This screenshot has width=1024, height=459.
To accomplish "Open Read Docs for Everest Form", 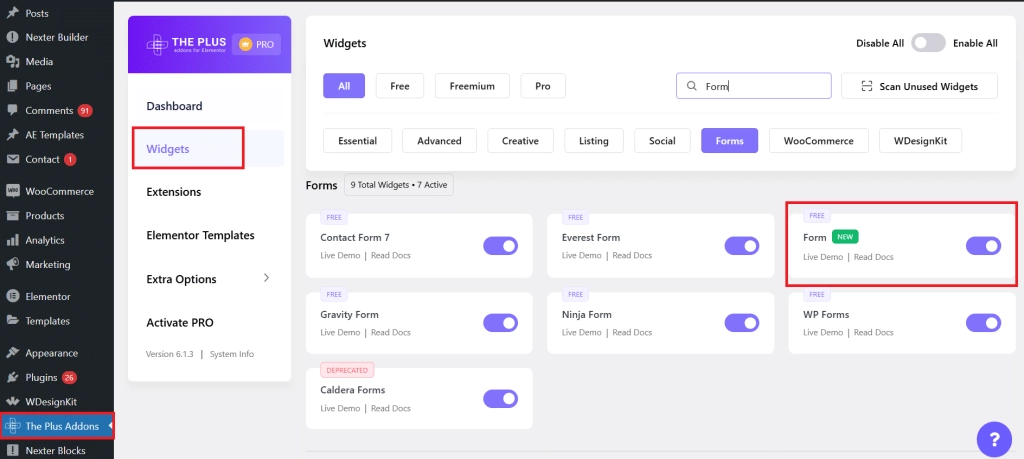I will [x=632, y=255].
